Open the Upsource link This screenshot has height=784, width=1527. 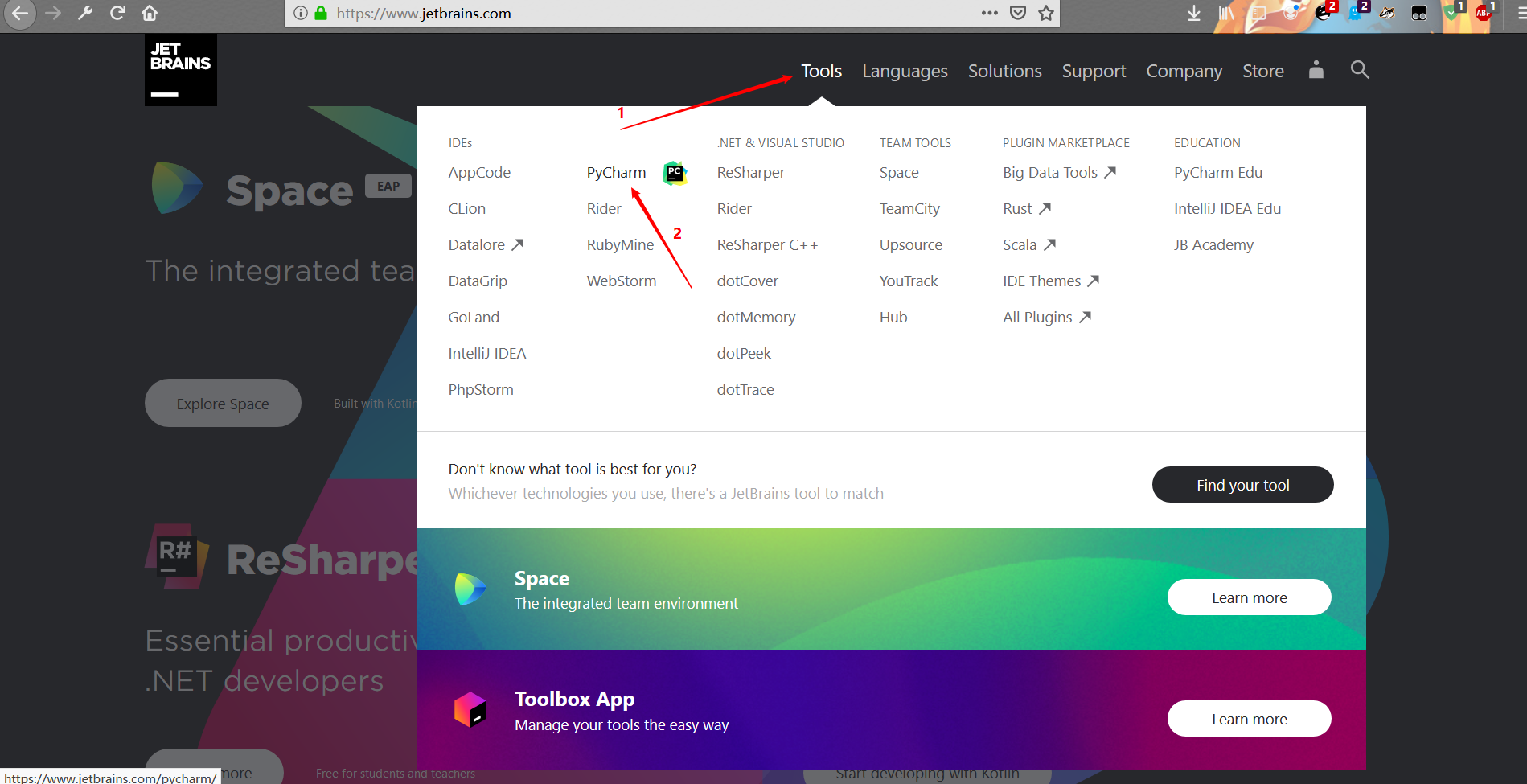(x=910, y=244)
